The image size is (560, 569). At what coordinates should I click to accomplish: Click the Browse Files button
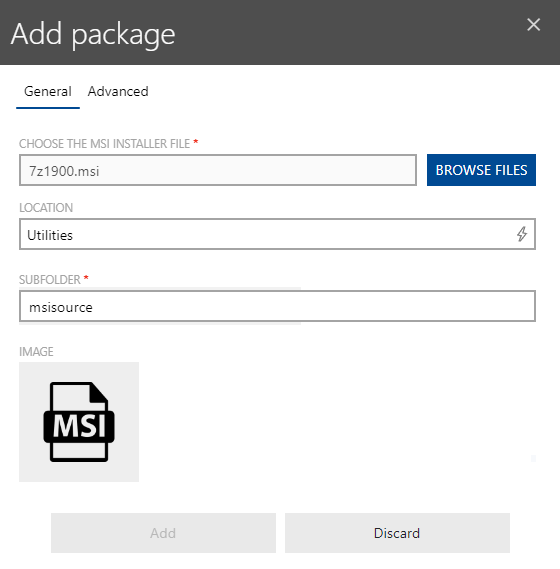[481, 170]
